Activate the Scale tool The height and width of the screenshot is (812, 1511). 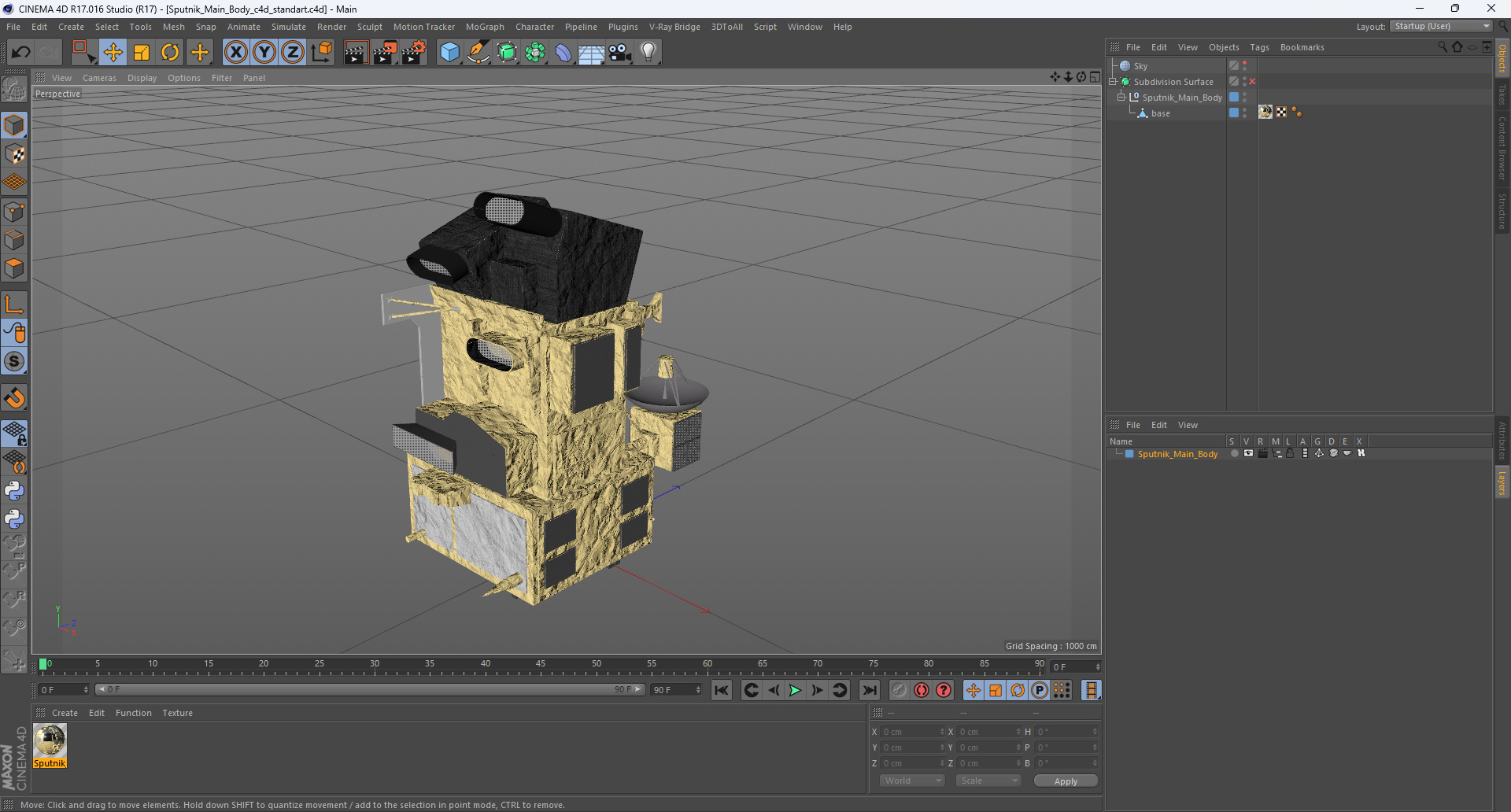142,53
